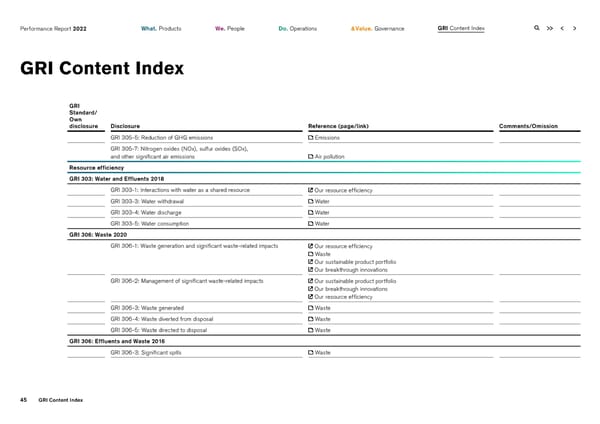This screenshot has height=424, width=600.
Task: Click page icon in Waste generated row
Action: point(311,308)
